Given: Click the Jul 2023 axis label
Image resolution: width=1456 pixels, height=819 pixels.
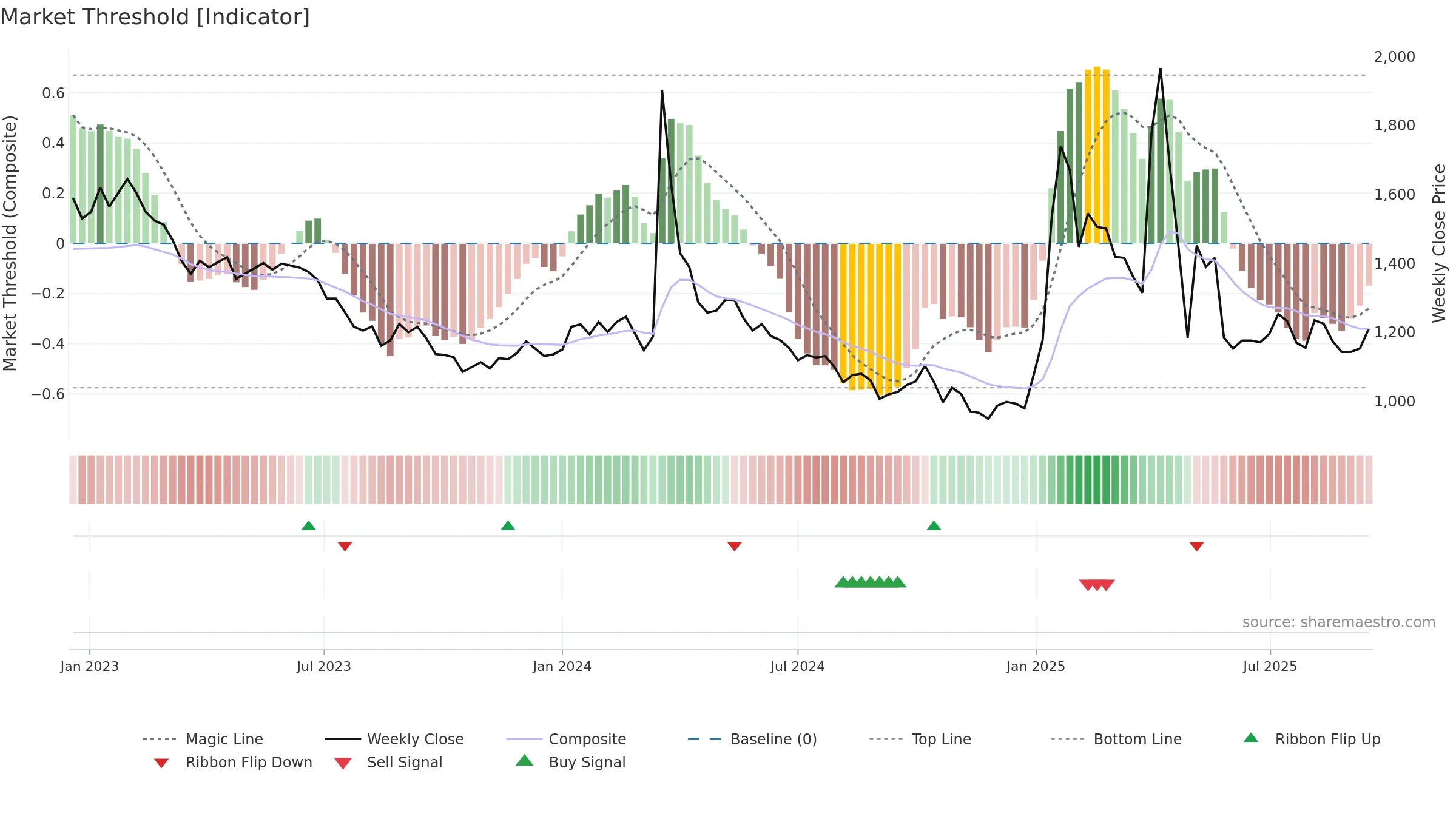Looking at the screenshot, I should [324, 666].
